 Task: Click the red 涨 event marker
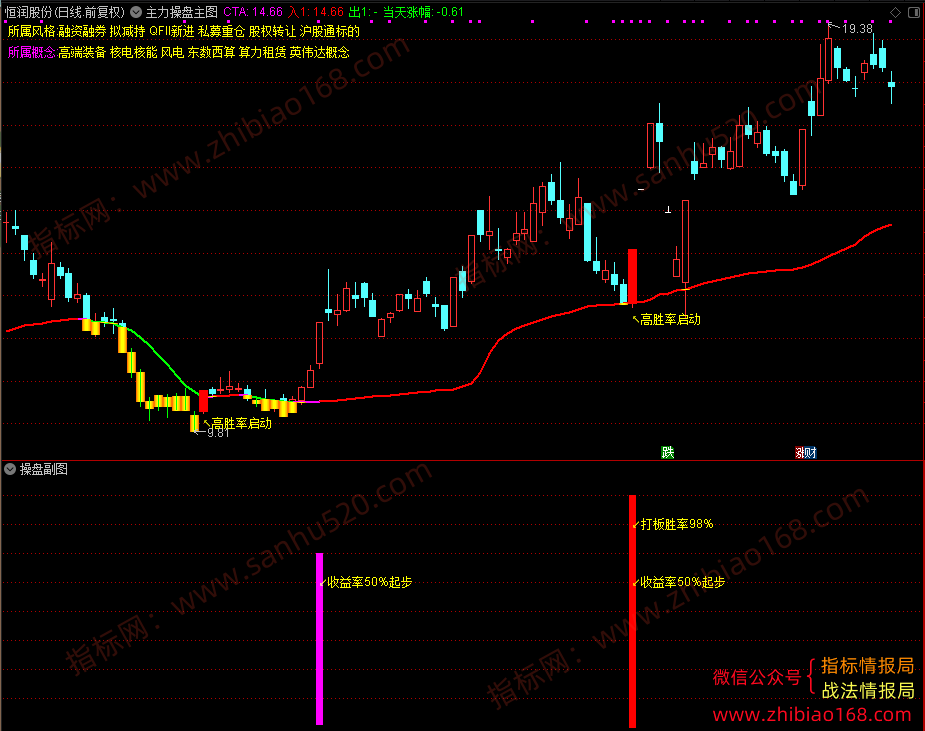click(x=799, y=453)
